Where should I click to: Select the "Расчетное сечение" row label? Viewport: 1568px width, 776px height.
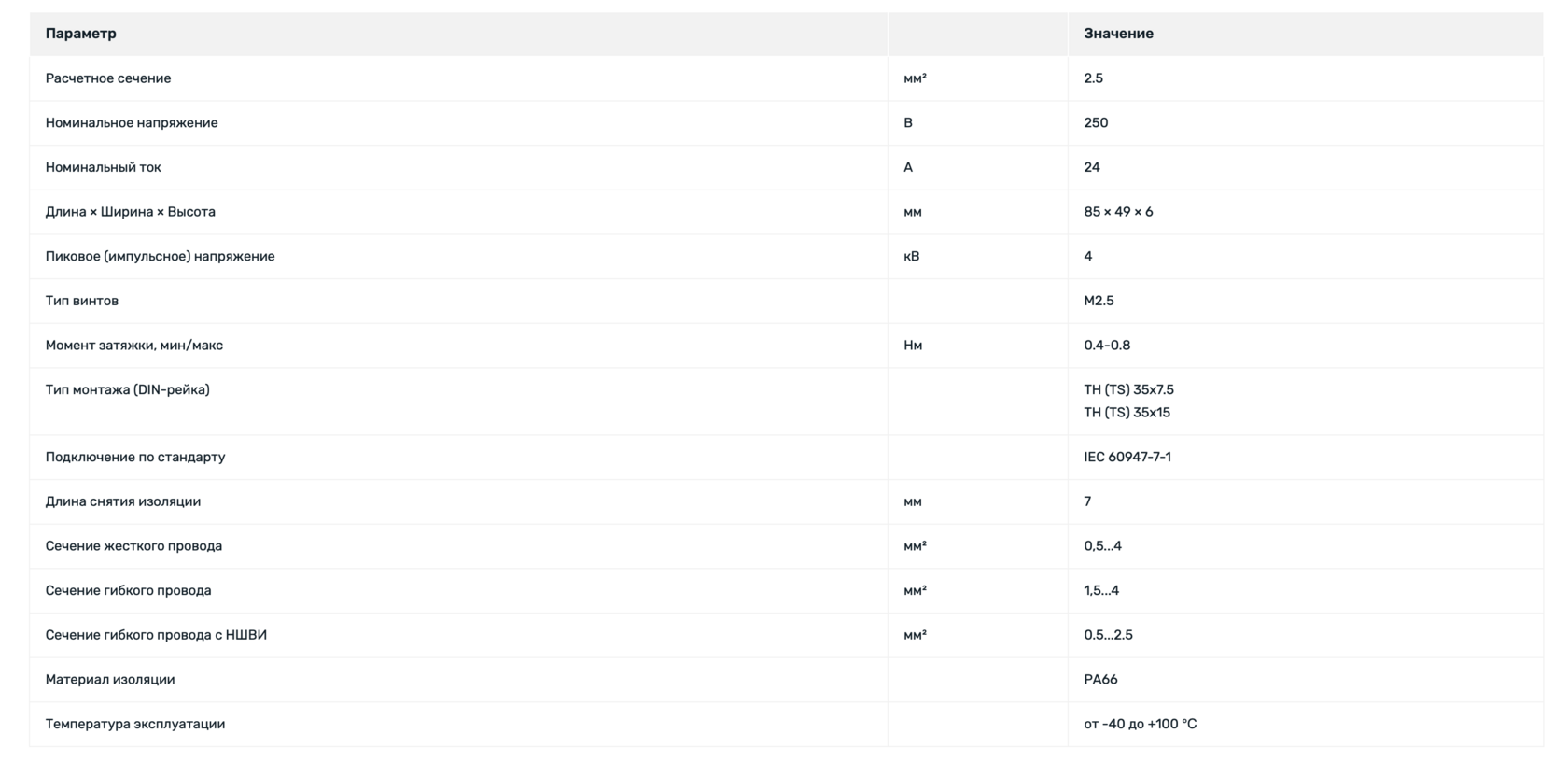point(108,78)
